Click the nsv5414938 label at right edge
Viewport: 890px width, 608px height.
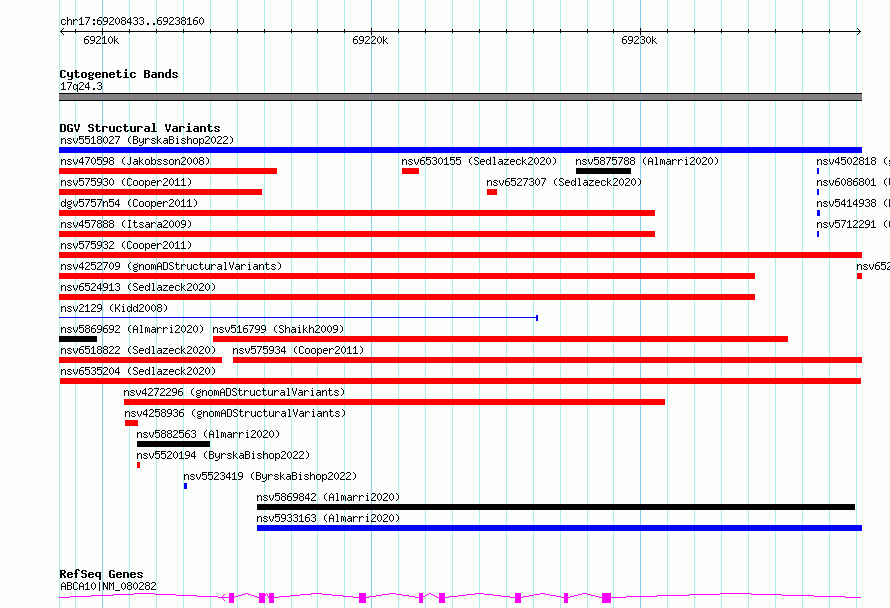pyautogui.click(x=846, y=203)
